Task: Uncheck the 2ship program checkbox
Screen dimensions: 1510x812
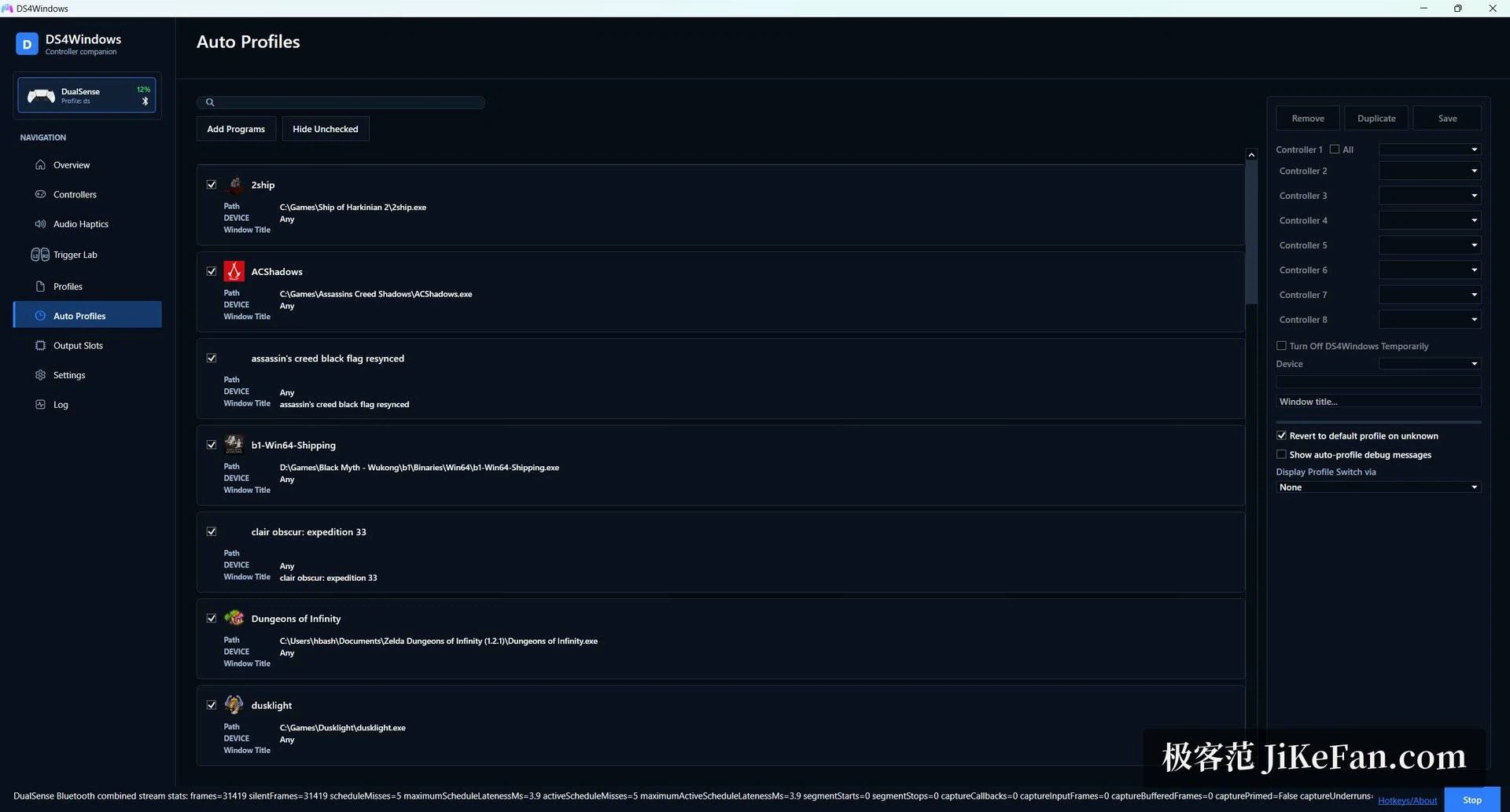Action: [x=212, y=185]
